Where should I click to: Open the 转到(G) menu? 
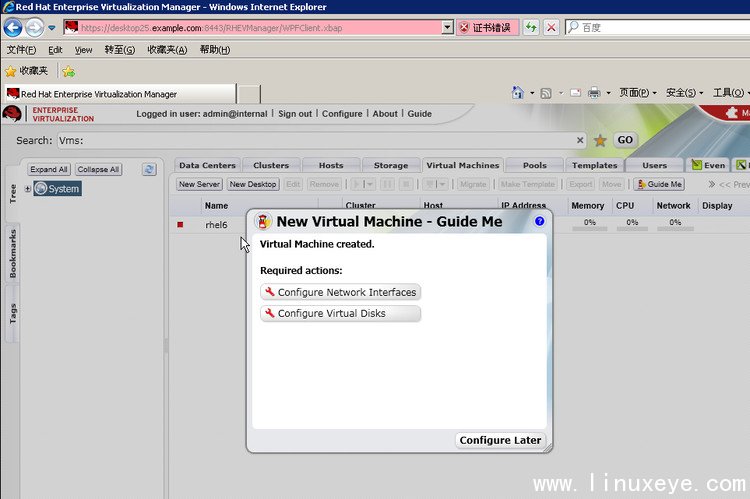click(120, 50)
